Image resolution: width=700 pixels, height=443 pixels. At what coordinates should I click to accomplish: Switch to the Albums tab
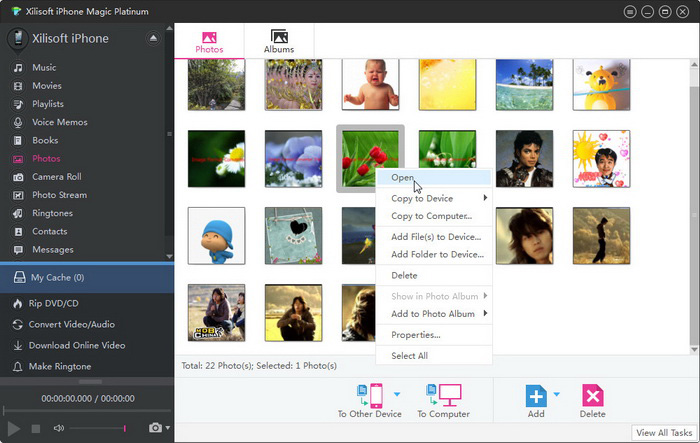point(279,40)
